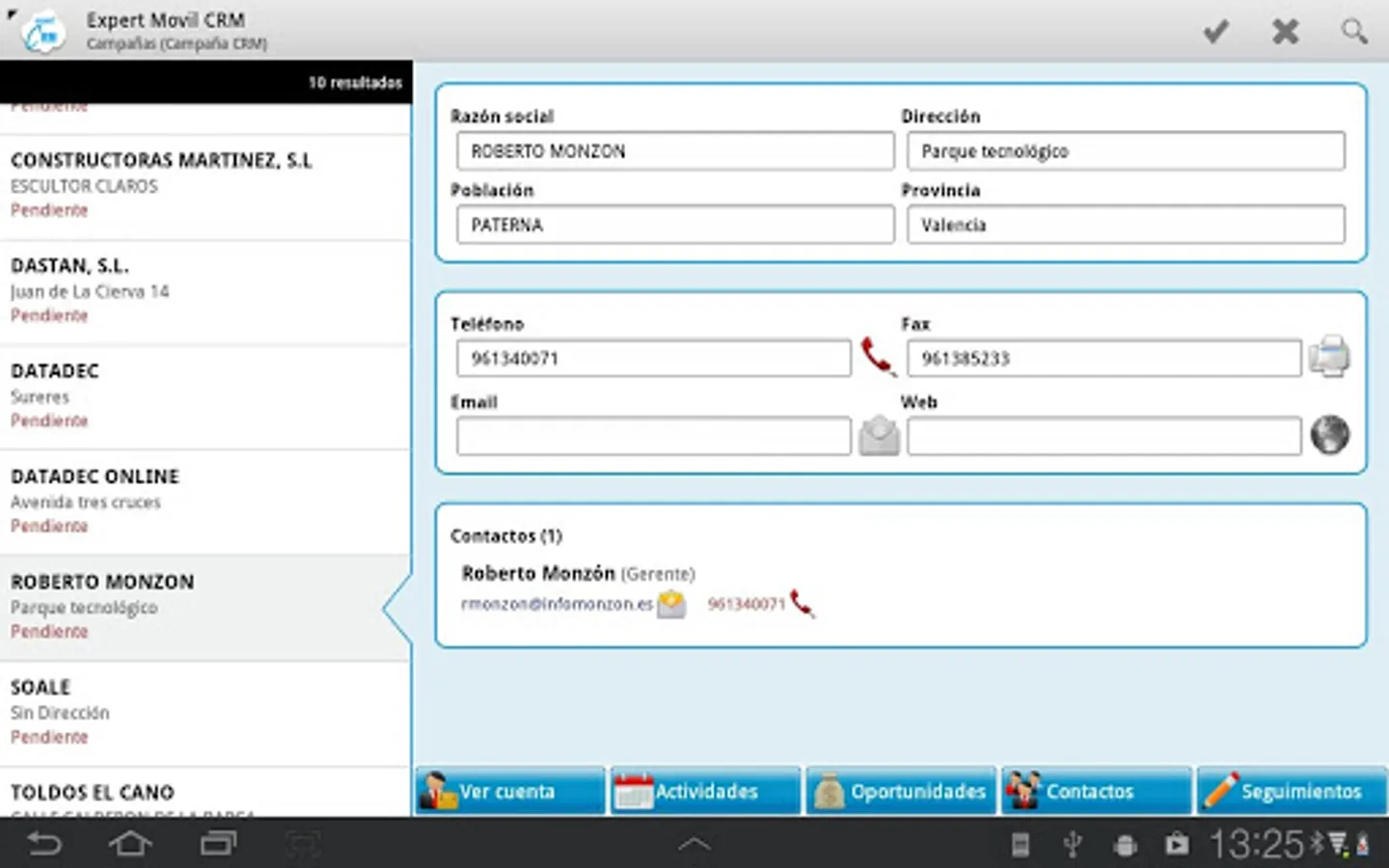1389x868 pixels.
Task: Tap the Expert Movil CRM app logo
Action: point(42,32)
